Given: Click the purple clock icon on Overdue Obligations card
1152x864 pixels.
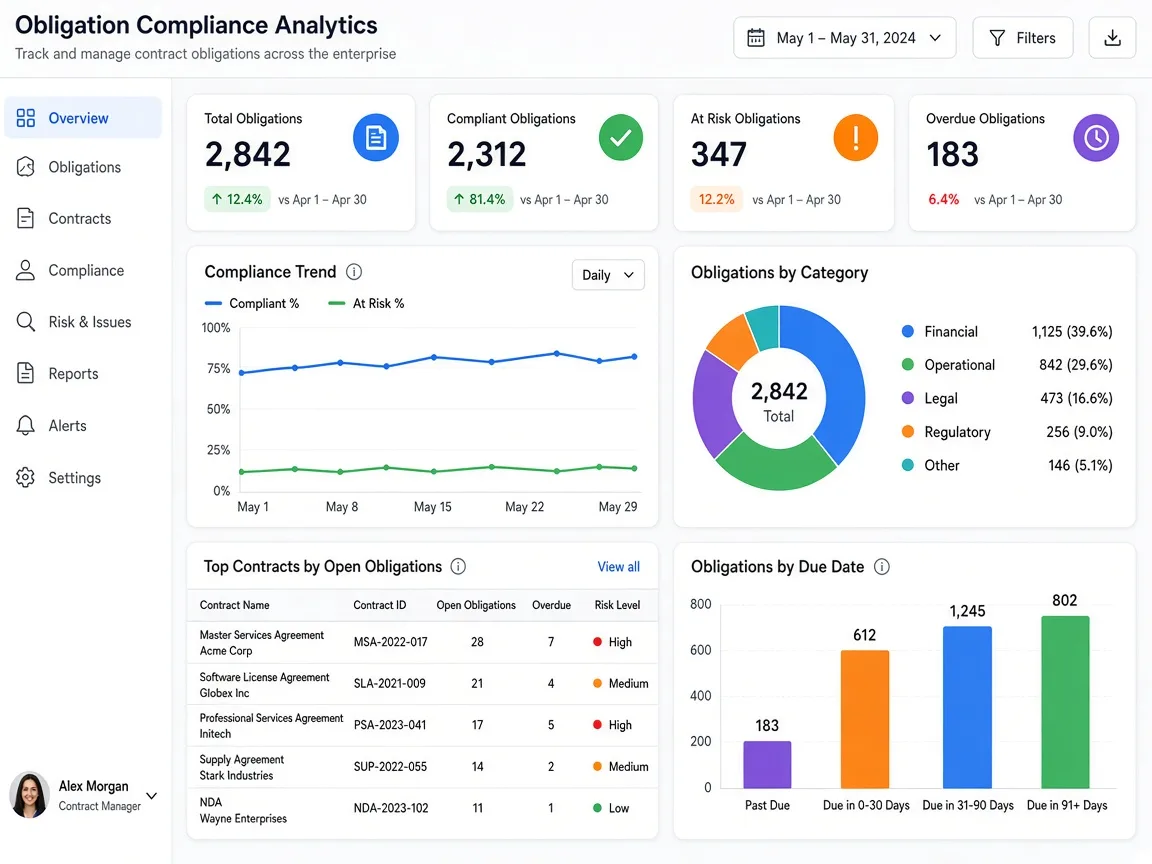Looking at the screenshot, I should 1096,137.
